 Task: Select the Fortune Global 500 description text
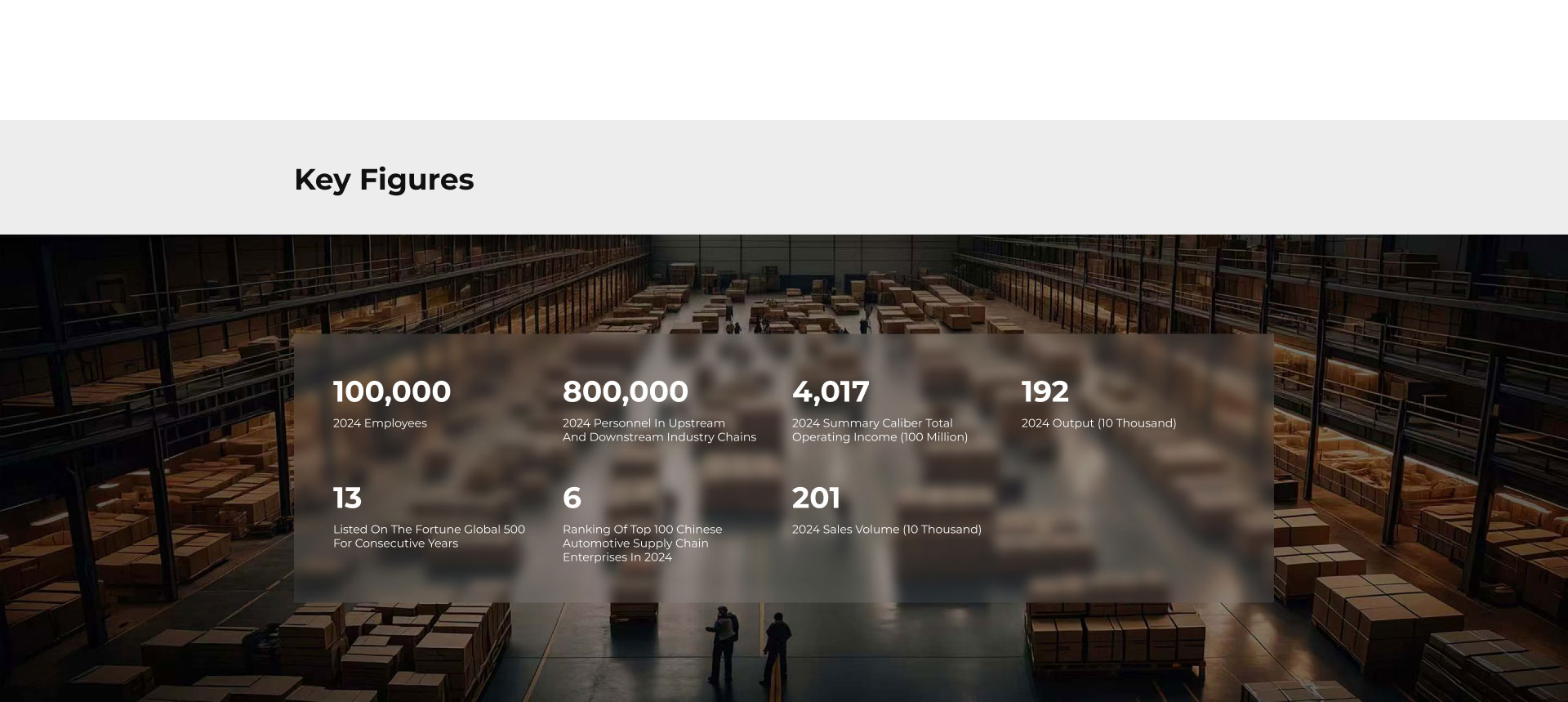point(428,536)
